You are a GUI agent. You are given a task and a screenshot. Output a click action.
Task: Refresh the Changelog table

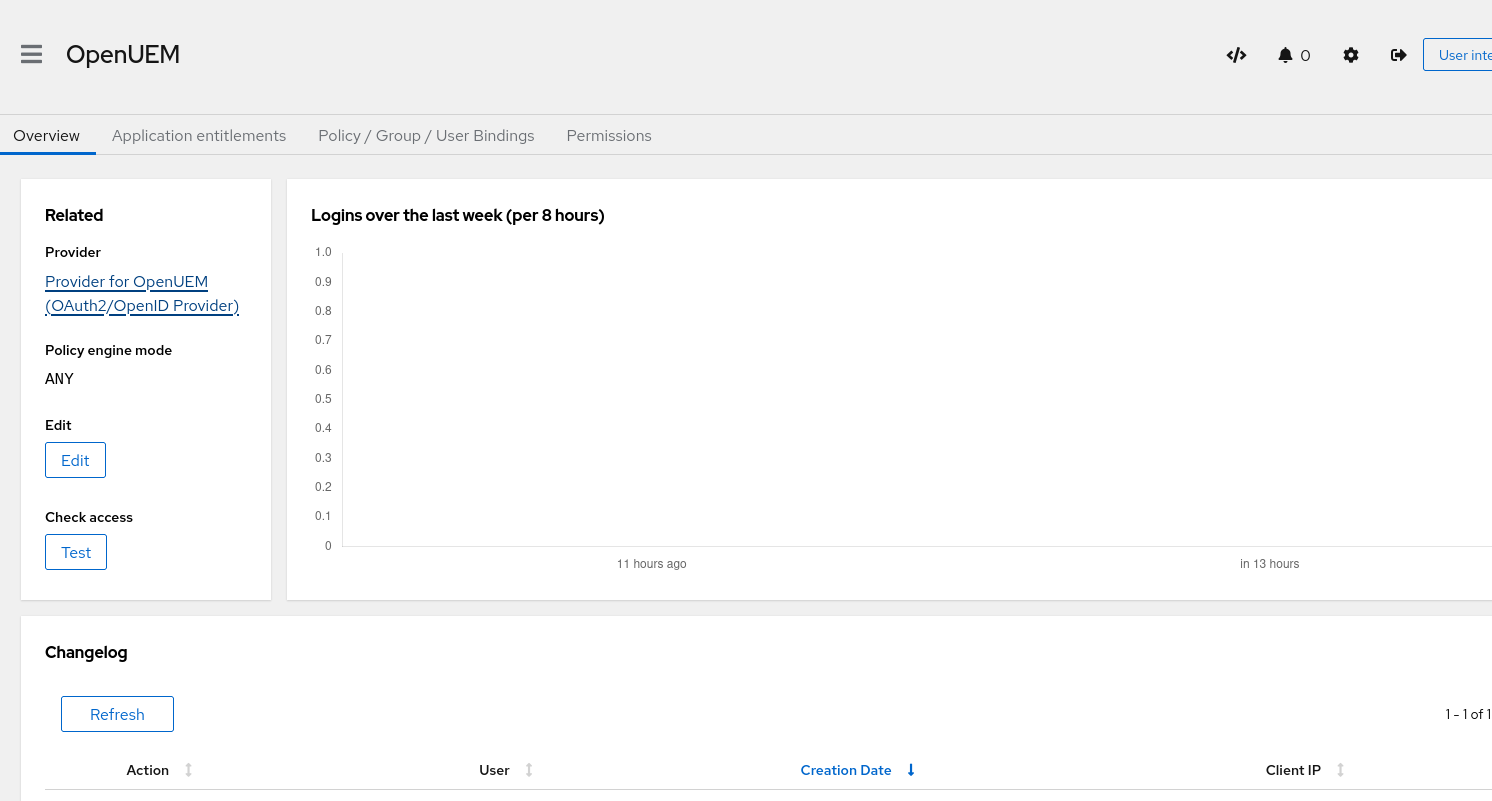coord(117,714)
